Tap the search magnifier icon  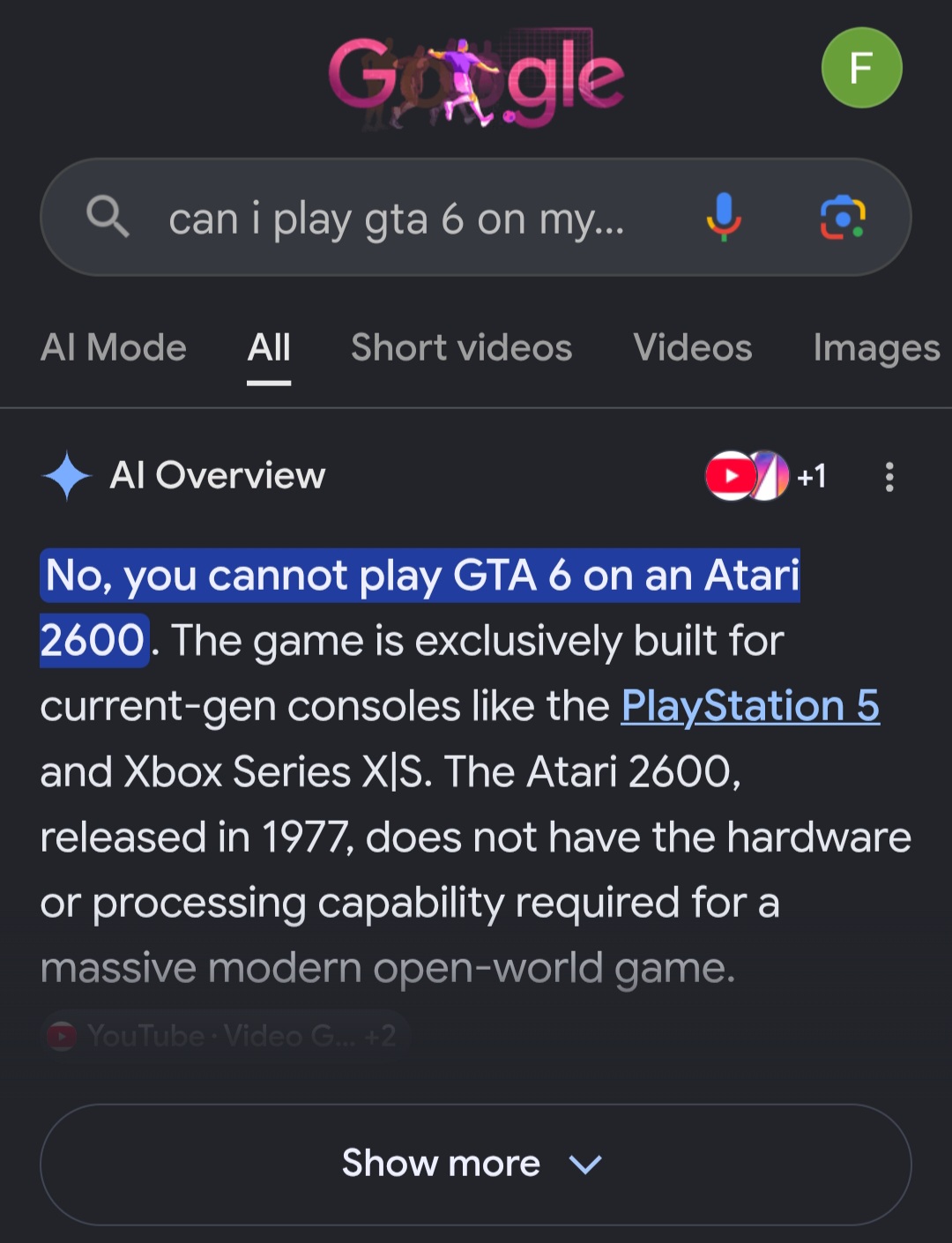(108, 217)
